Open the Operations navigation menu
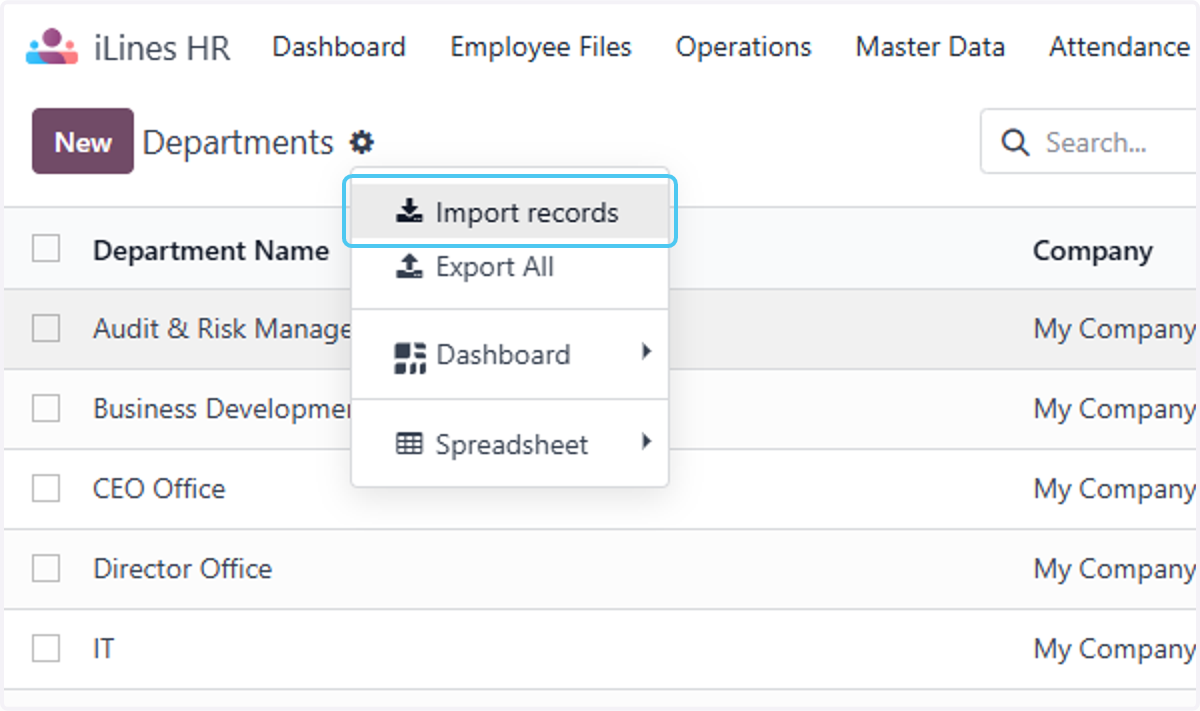Image resolution: width=1200 pixels, height=711 pixels. 743,47
